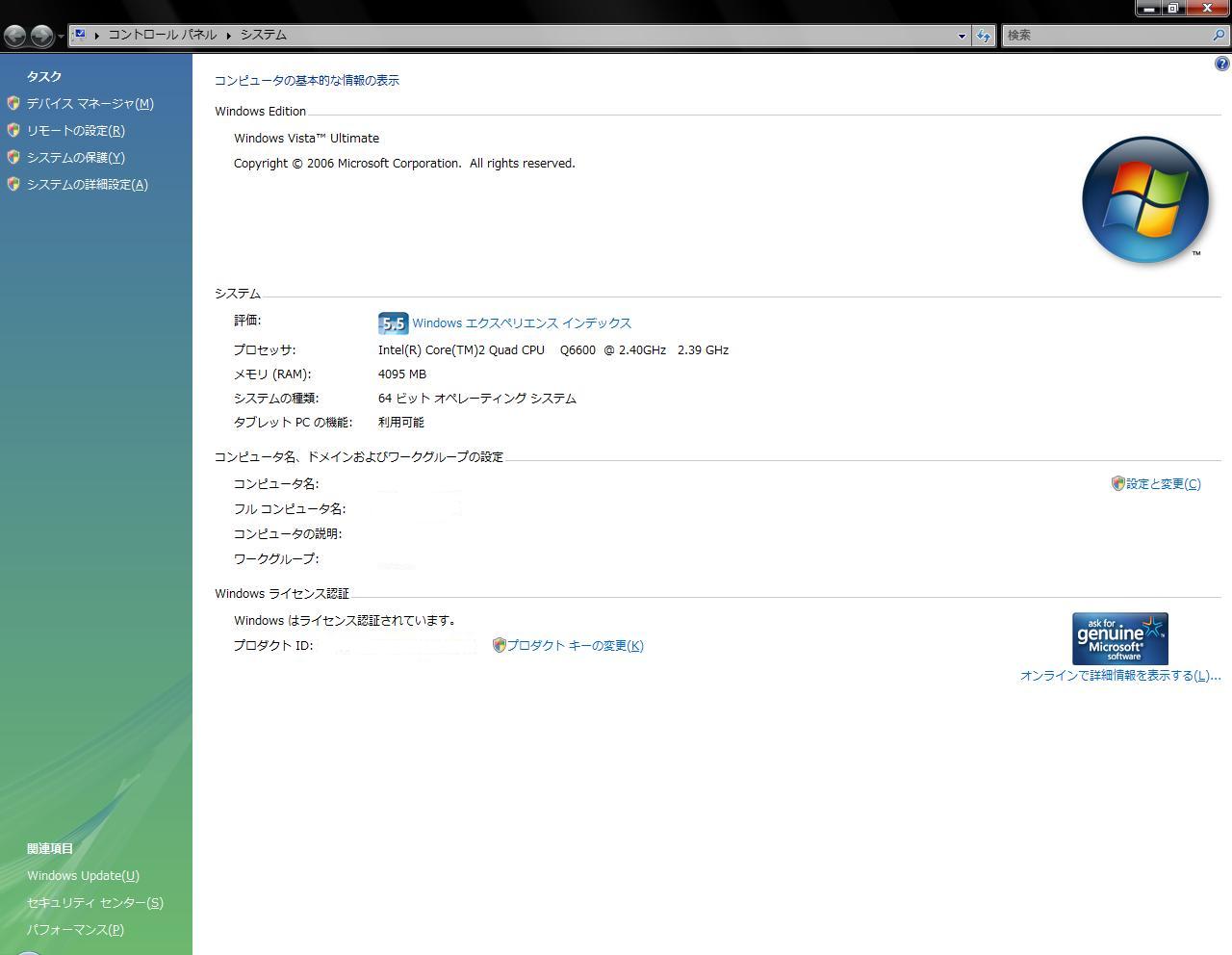
Task: Click the magnifier search icon
Action: pos(1219,36)
